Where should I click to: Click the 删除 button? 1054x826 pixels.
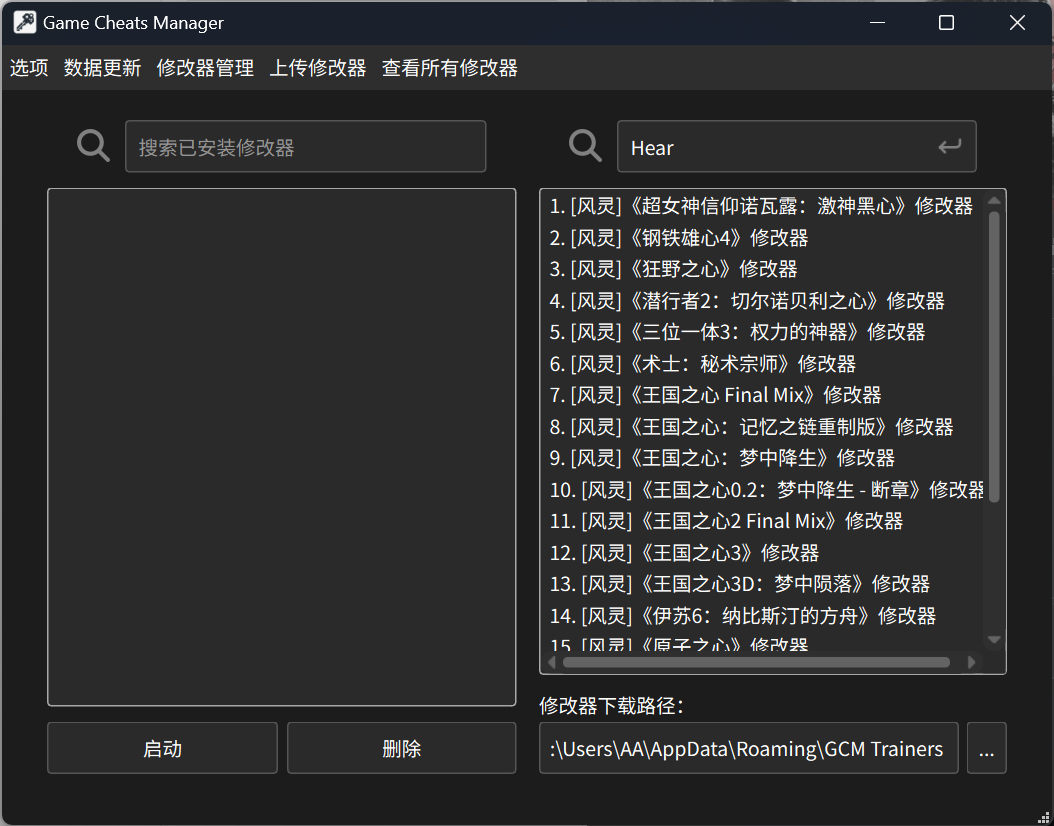pos(401,748)
